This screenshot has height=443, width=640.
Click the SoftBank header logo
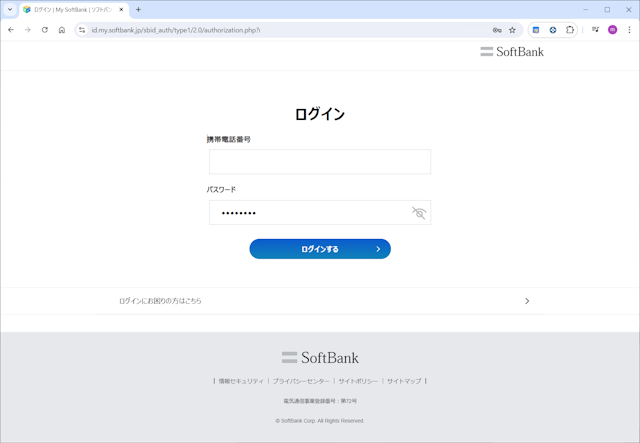pyautogui.click(x=512, y=52)
